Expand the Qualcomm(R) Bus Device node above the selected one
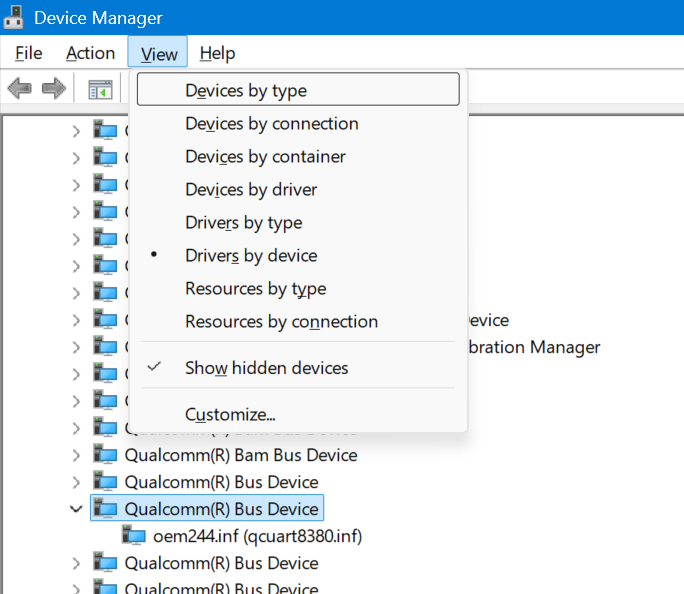The width and height of the screenshot is (684, 594). (76, 482)
